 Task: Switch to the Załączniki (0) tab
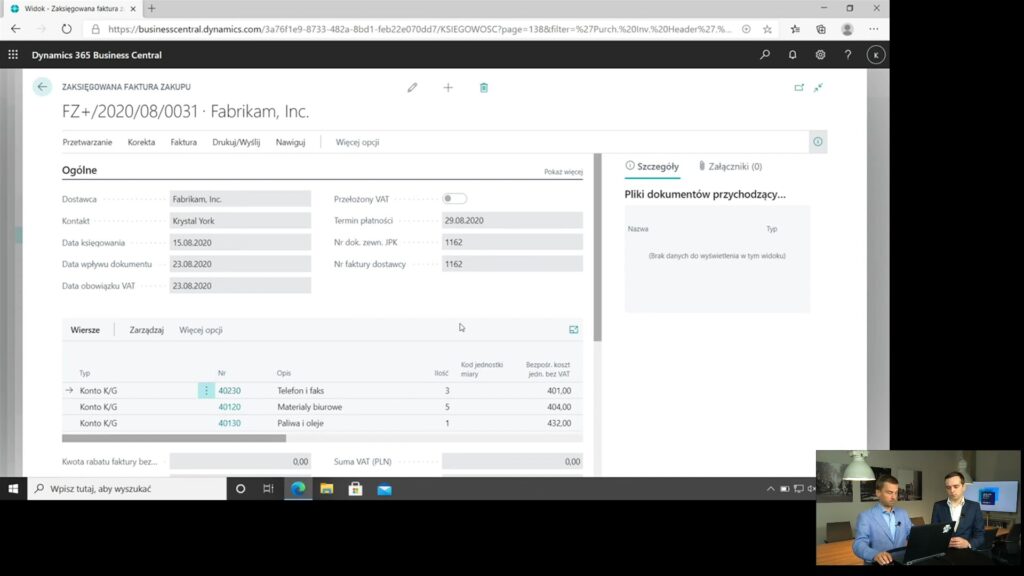pos(730,167)
